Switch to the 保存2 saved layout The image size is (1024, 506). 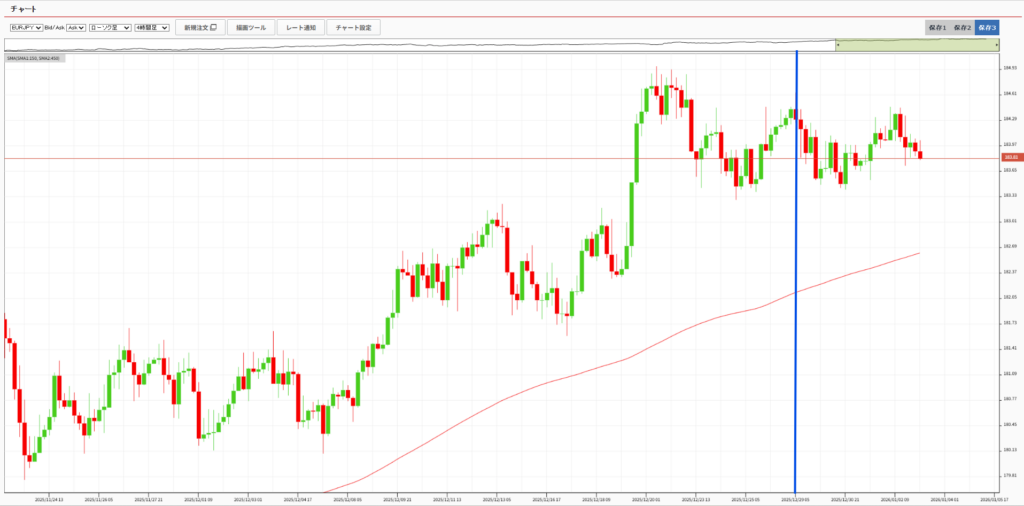click(962, 28)
